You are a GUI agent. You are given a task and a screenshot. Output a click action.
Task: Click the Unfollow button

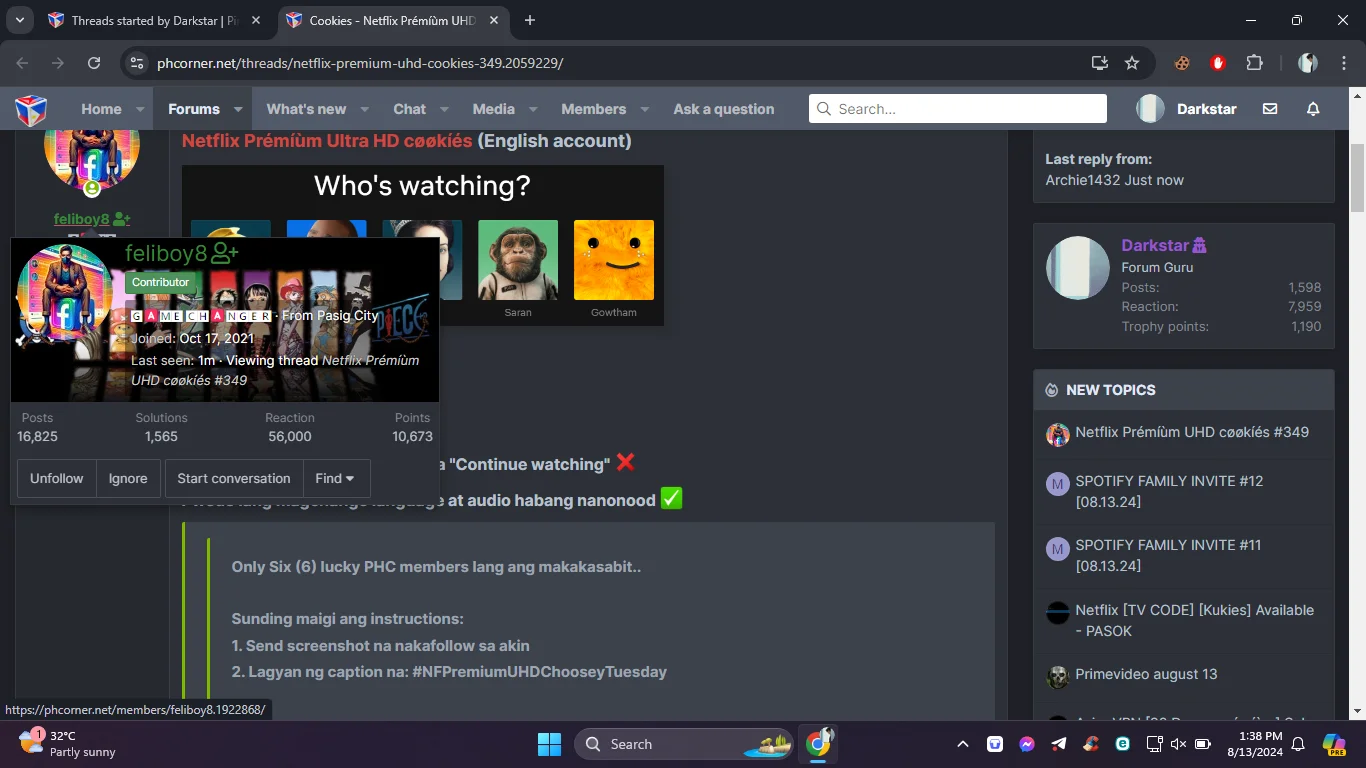[x=57, y=478]
